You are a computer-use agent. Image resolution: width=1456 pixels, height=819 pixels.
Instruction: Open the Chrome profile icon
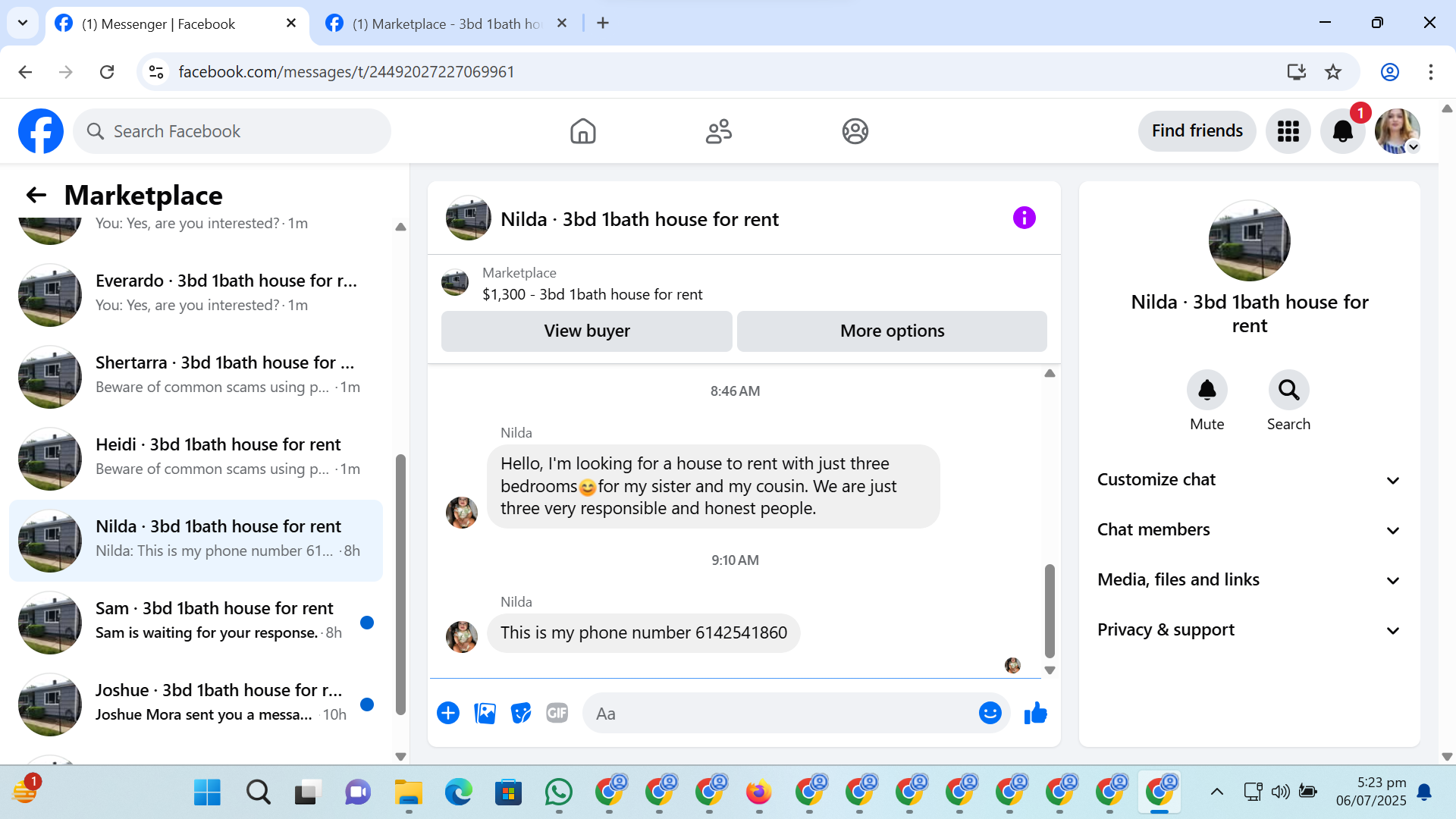pyautogui.click(x=1390, y=72)
